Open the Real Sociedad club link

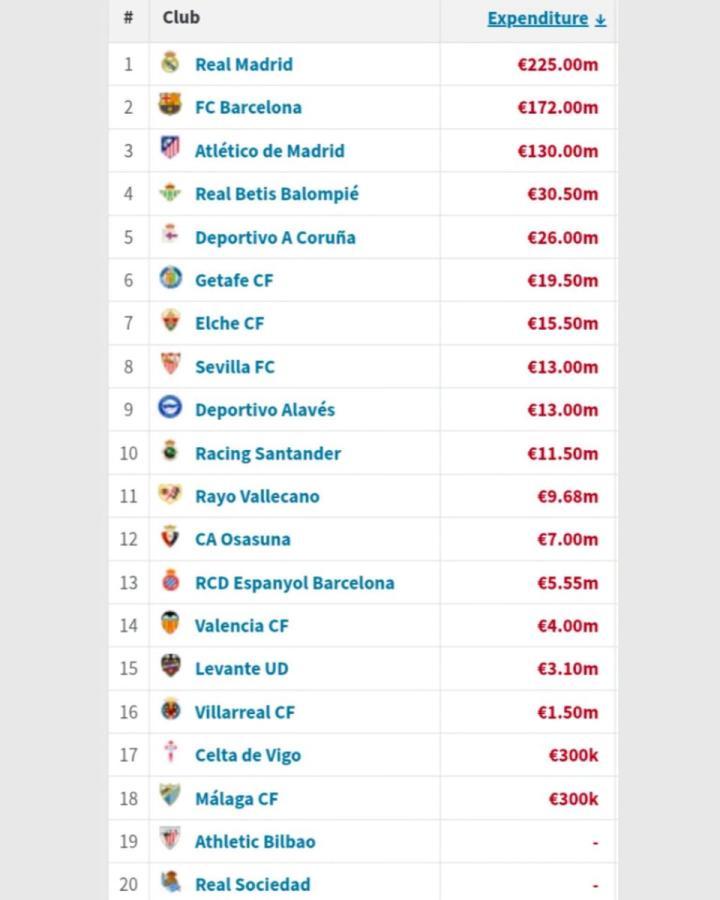pyautogui.click(x=253, y=885)
